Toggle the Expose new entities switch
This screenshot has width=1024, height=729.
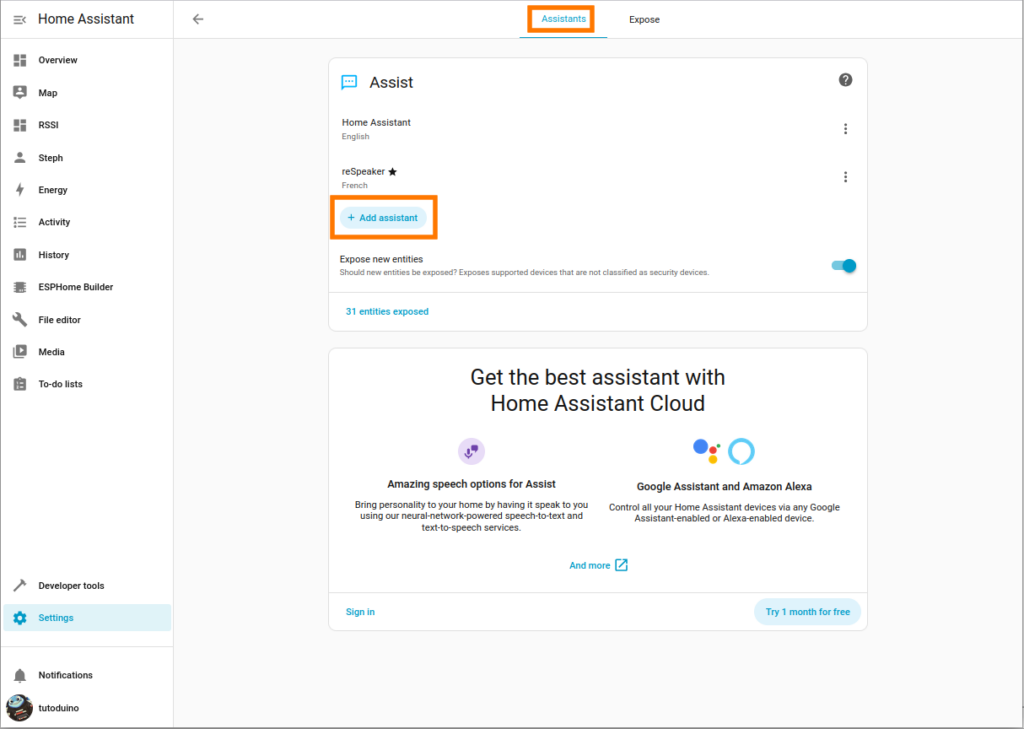[843, 265]
